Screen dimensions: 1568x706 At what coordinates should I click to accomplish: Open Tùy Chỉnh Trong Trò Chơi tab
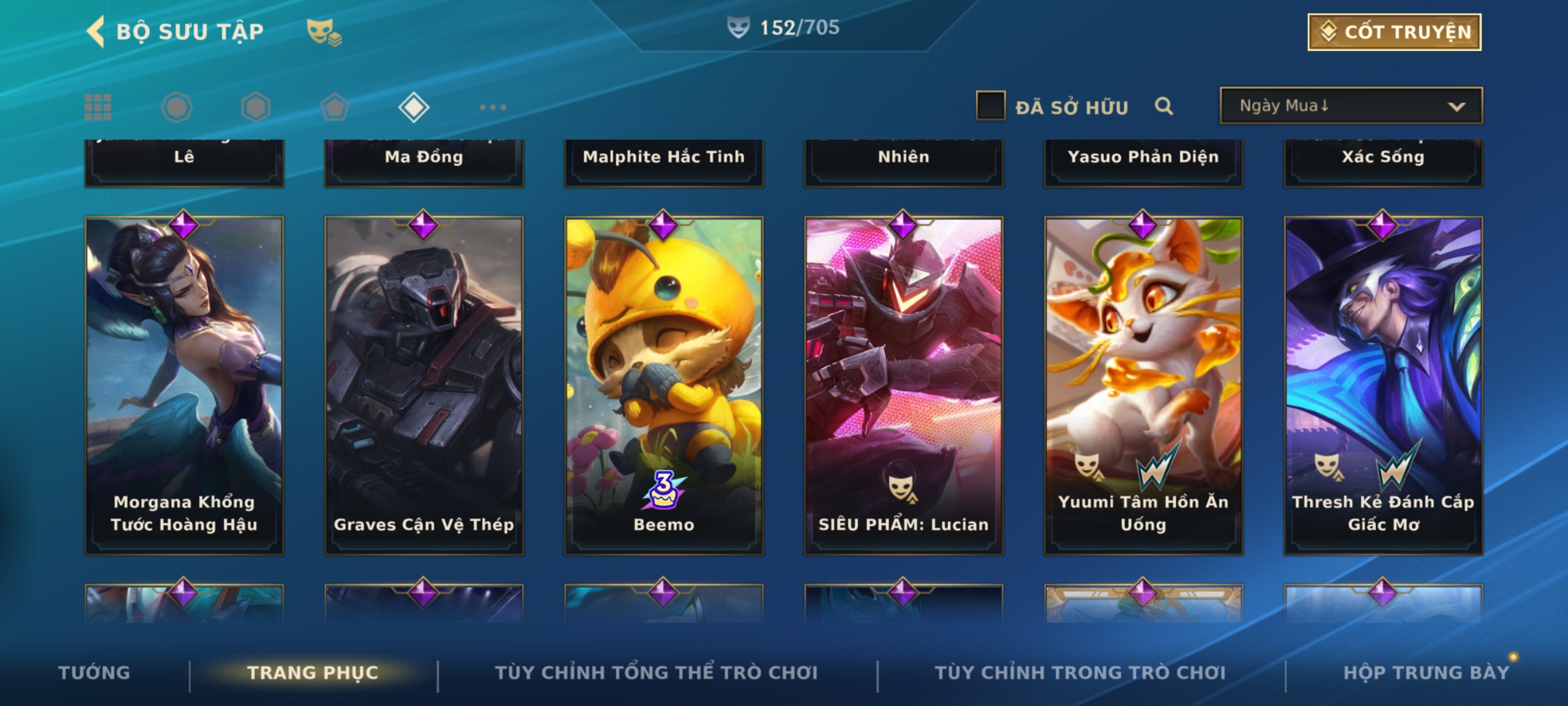1080,673
